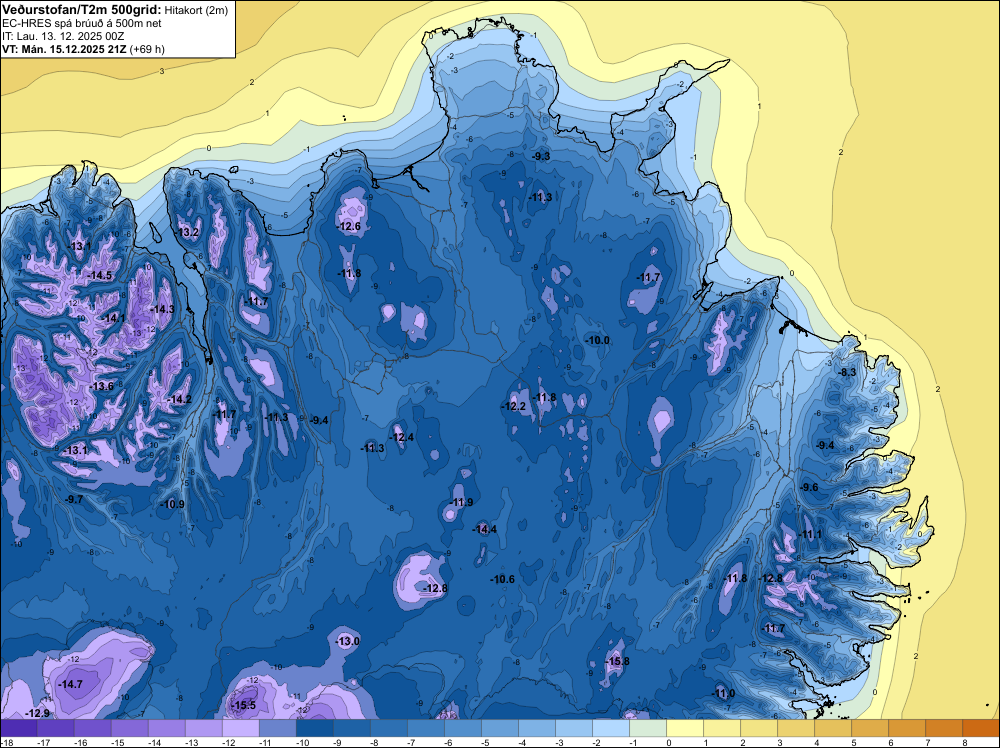
Task: Click the -13.6 temperature label
Action: (x=101, y=386)
